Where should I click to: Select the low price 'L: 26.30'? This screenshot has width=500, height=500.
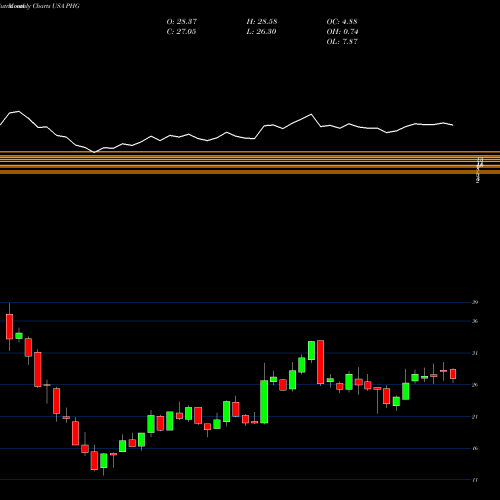click(261, 32)
